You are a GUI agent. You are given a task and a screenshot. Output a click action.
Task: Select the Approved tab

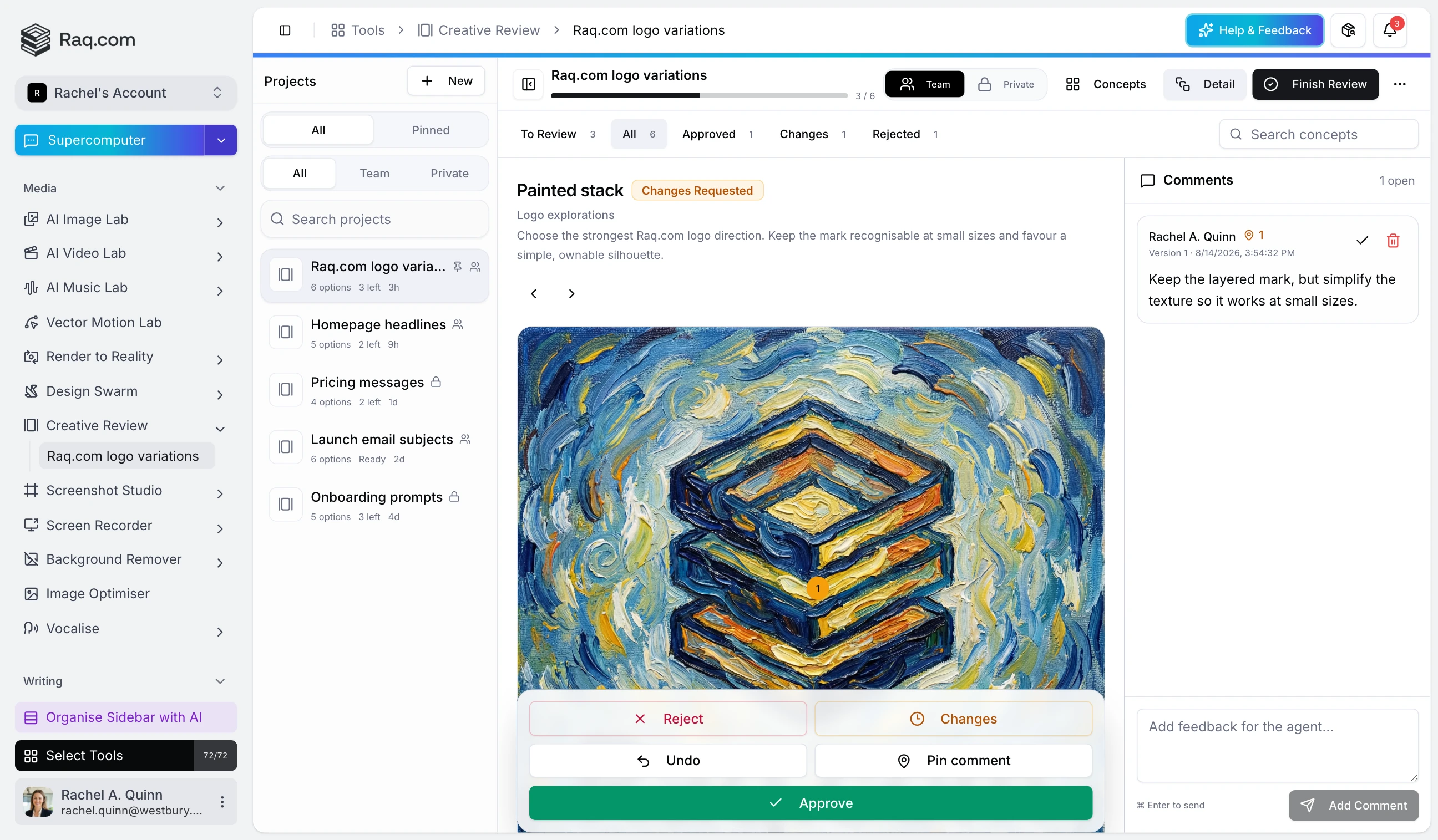pos(717,134)
